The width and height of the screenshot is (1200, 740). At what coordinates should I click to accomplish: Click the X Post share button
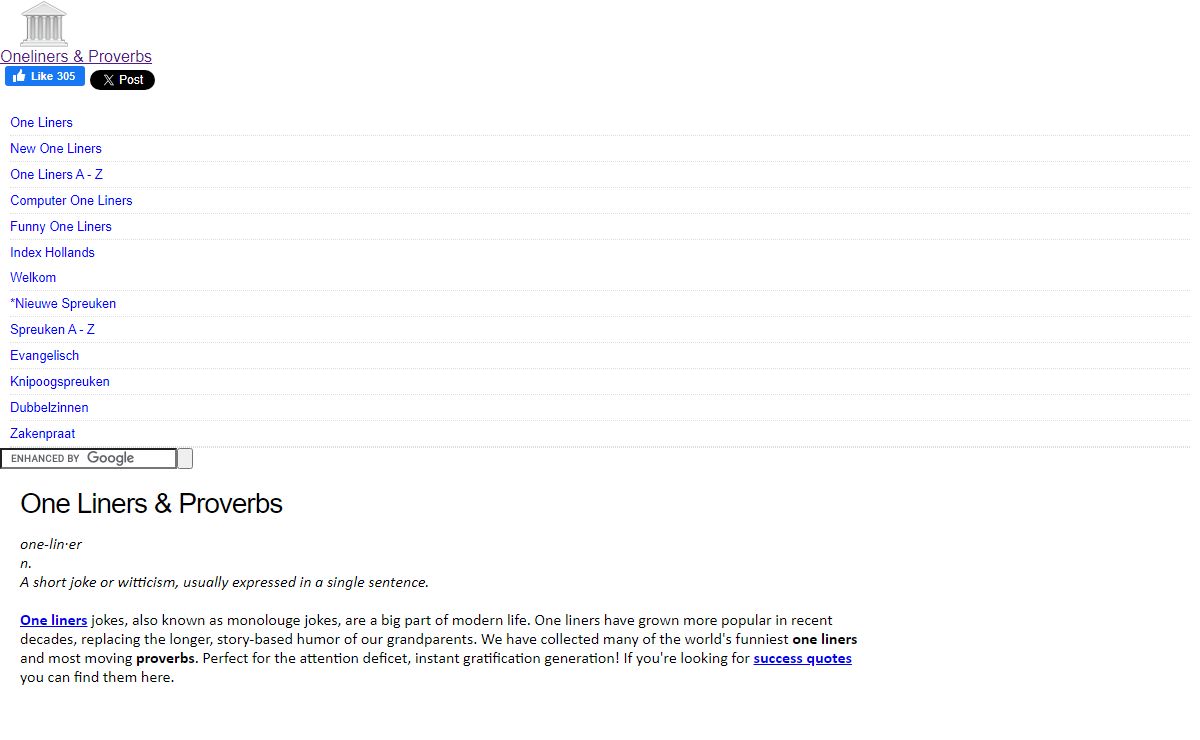pos(122,80)
